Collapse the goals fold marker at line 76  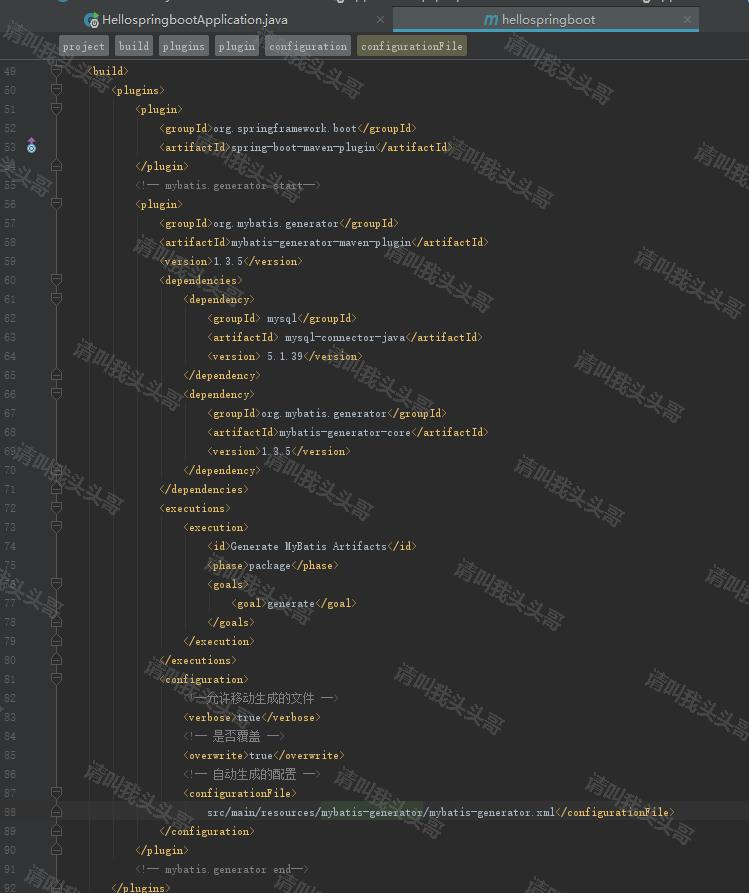pos(56,583)
